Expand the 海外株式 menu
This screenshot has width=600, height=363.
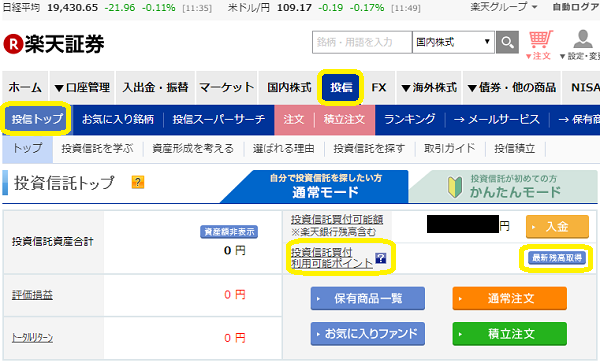tap(429, 88)
